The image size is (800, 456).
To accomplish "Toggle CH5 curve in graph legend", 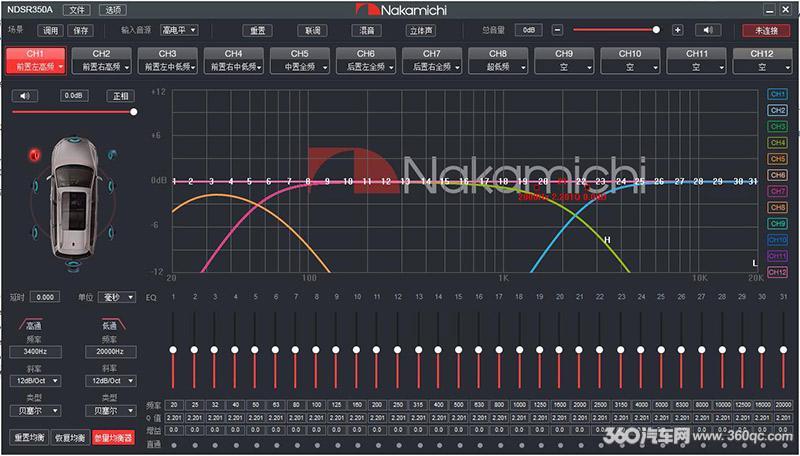I will pyautogui.click(x=777, y=159).
